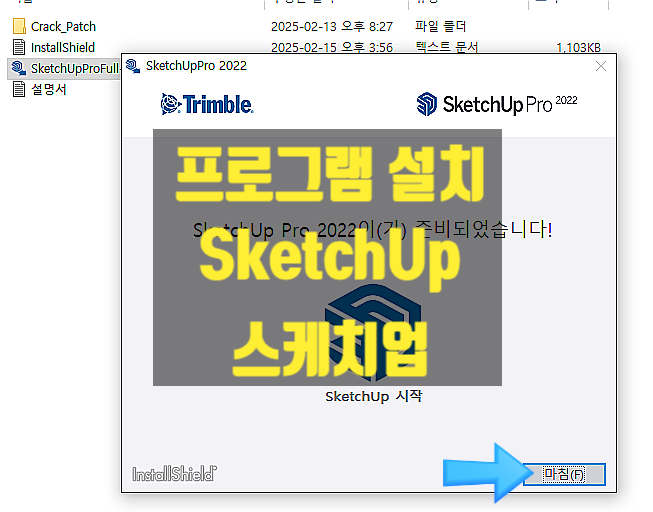Image resolution: width=653 pixels, height=512 pixels.
Task: Click date 2025-02-15 오후 3:56 in InstallShield row
Action: pyautogui.click(x=332, y=47)
